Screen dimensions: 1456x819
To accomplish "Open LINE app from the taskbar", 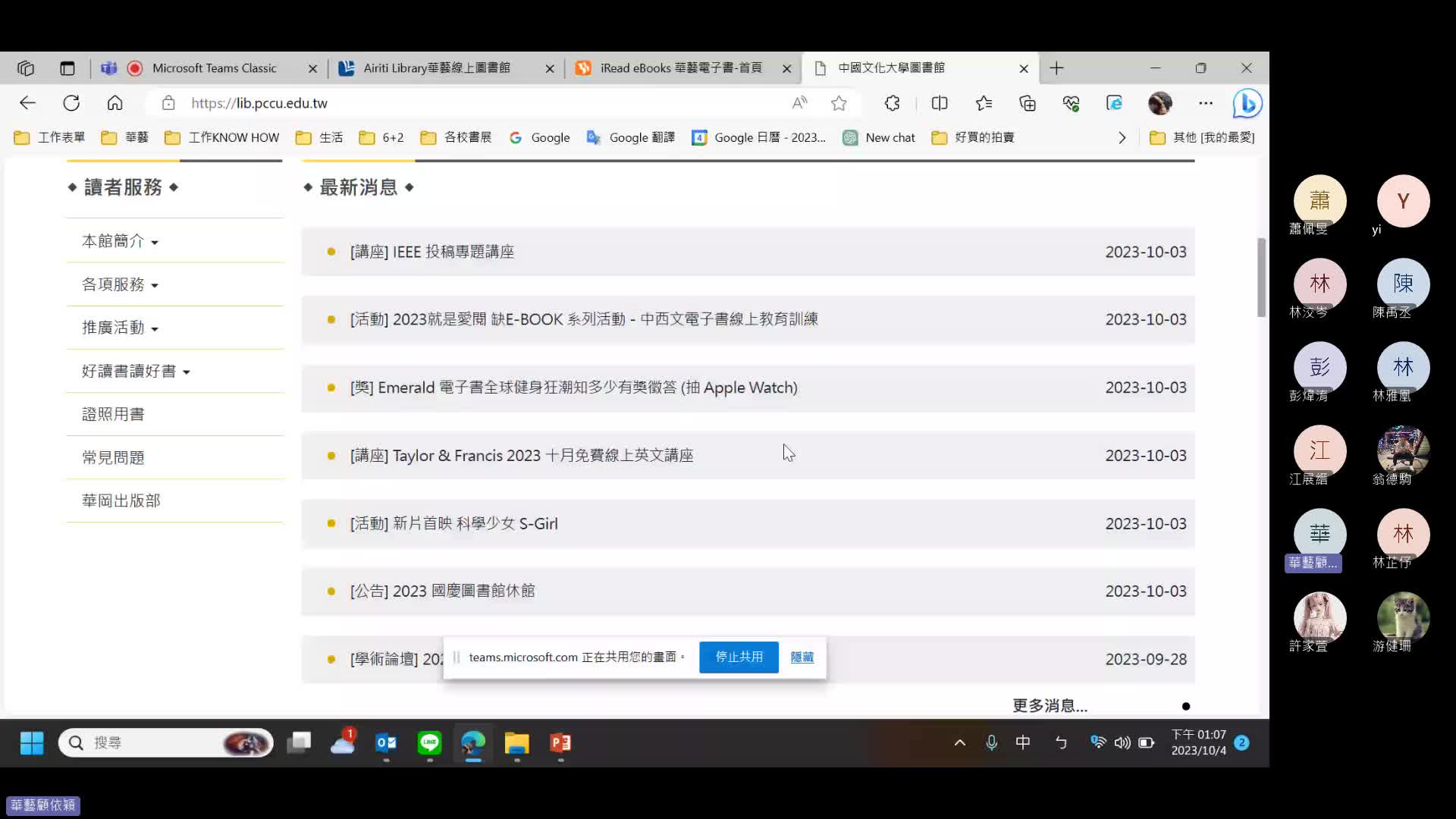I will 430,743.
